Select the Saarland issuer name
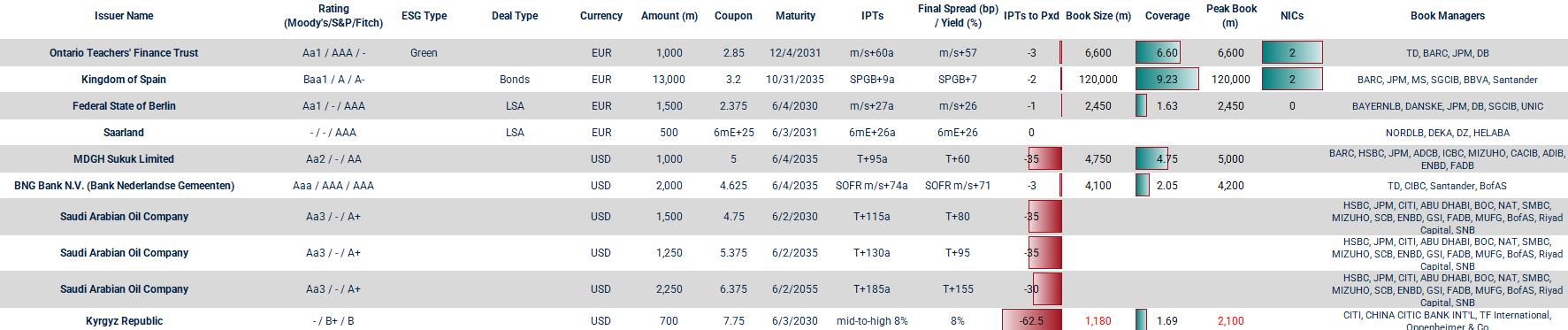 [124, 133]
